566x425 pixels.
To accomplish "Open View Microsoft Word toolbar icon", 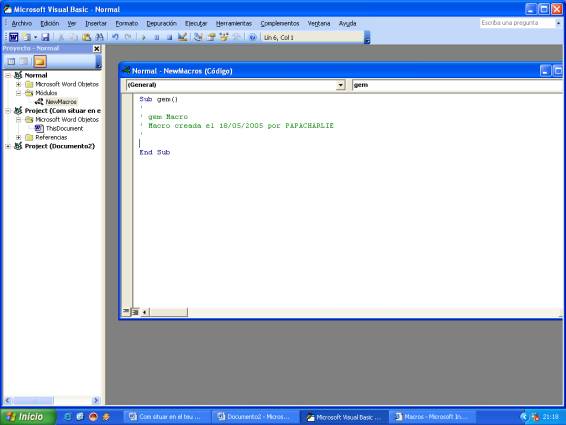I will pyautogui.click(x=13, y=37).
